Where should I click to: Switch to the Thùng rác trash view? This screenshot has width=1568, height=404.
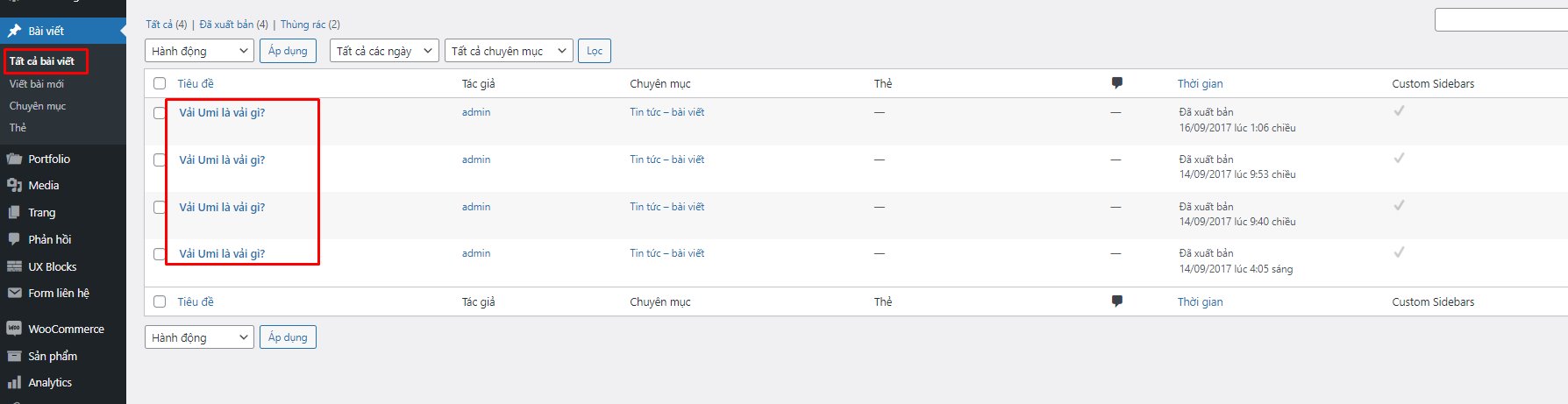(x=303, y=25)
